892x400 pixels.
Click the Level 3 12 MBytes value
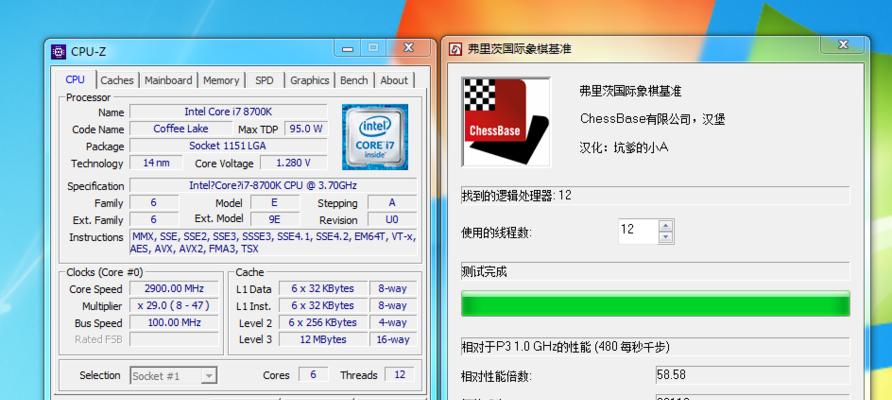coord(323,340)
